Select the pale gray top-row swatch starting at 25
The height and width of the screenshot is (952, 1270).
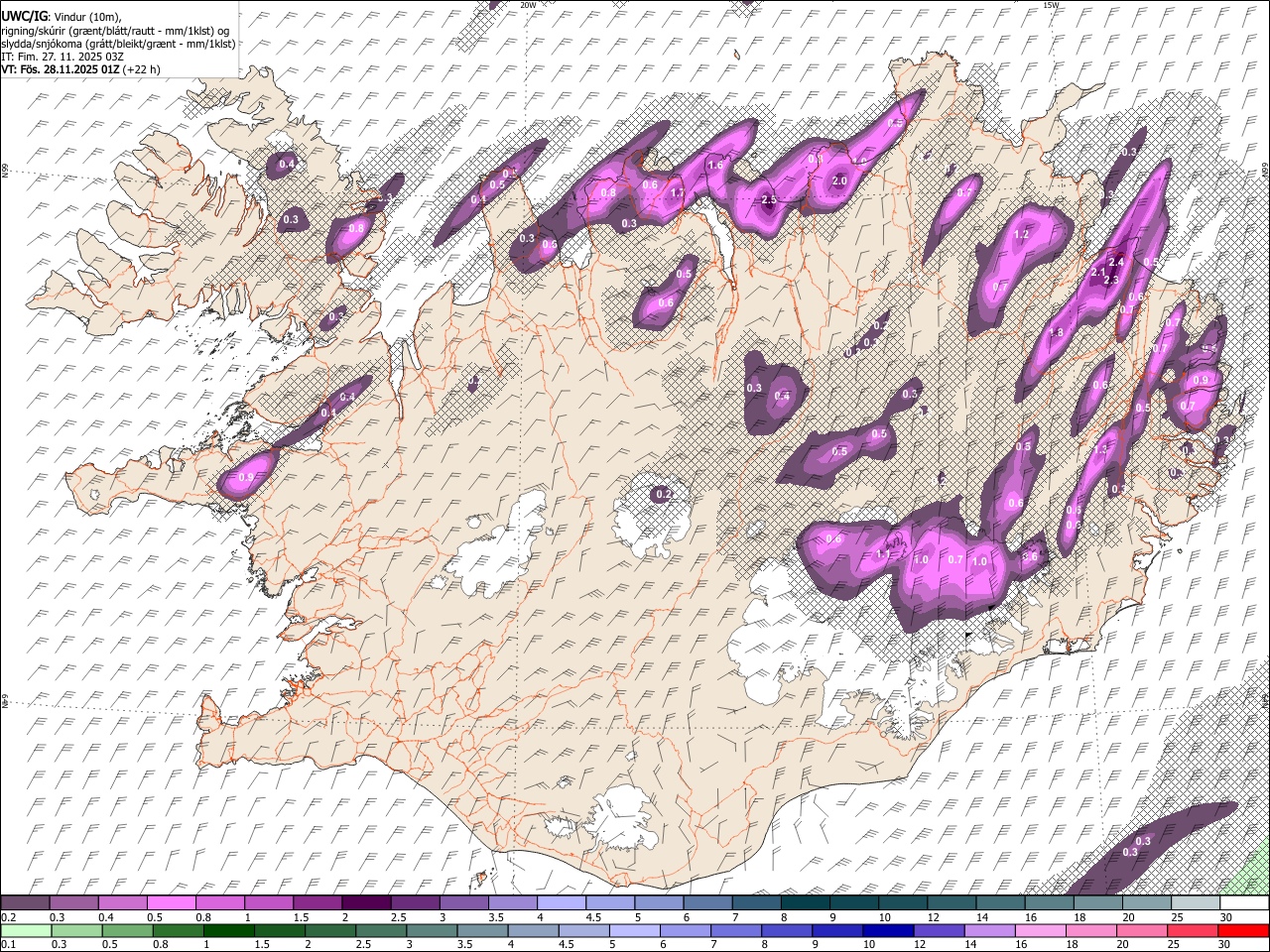tap(1195, 902)
